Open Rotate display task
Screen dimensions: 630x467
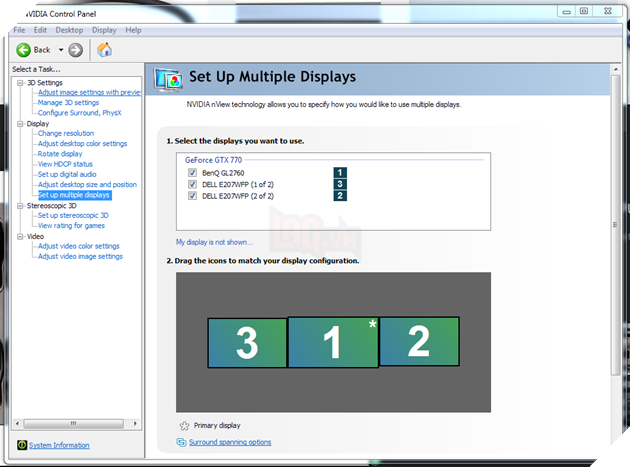pyautogui.click(x=60, y=154)
